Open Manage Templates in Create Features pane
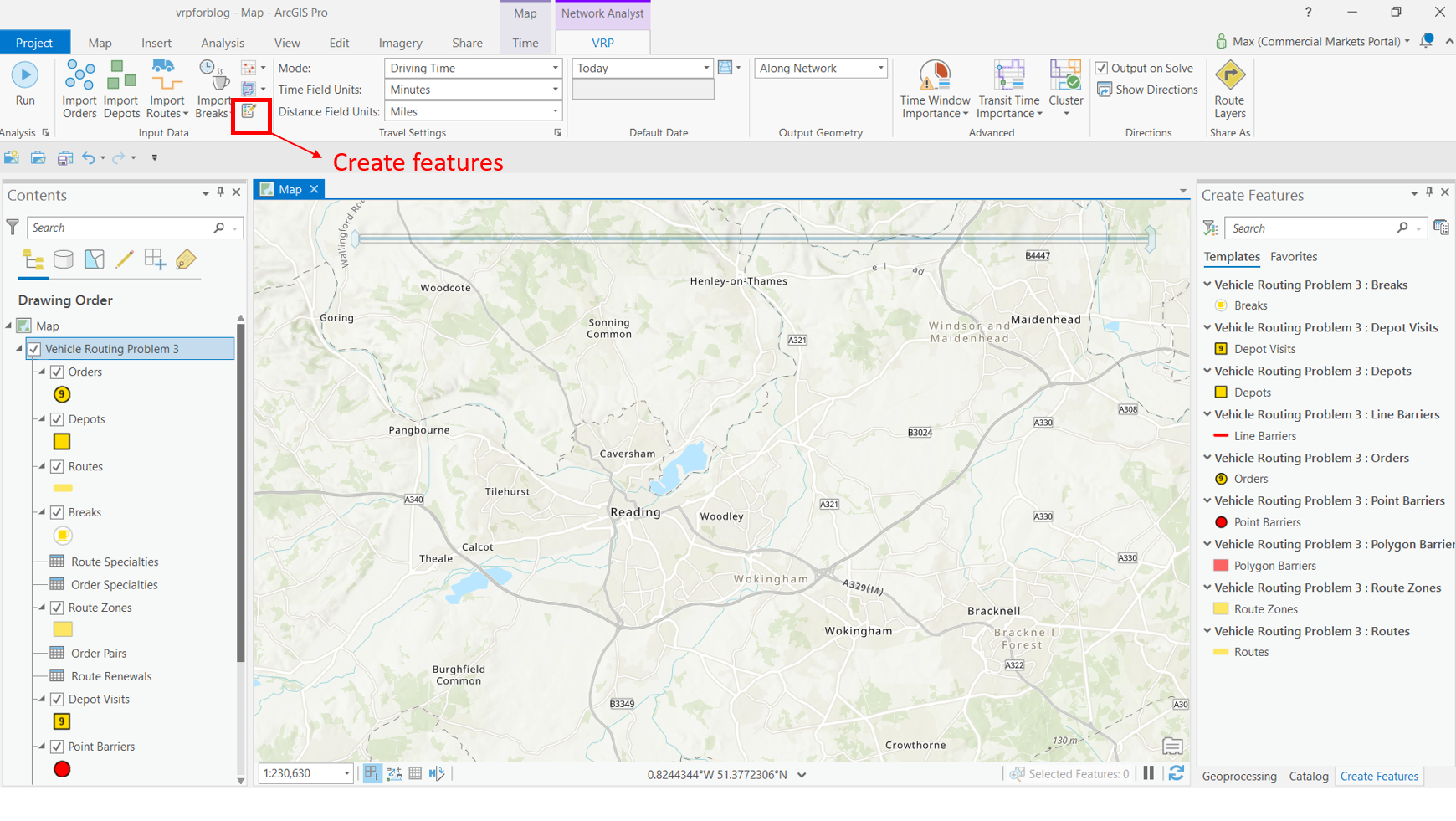 click(x=1441, y=228)
